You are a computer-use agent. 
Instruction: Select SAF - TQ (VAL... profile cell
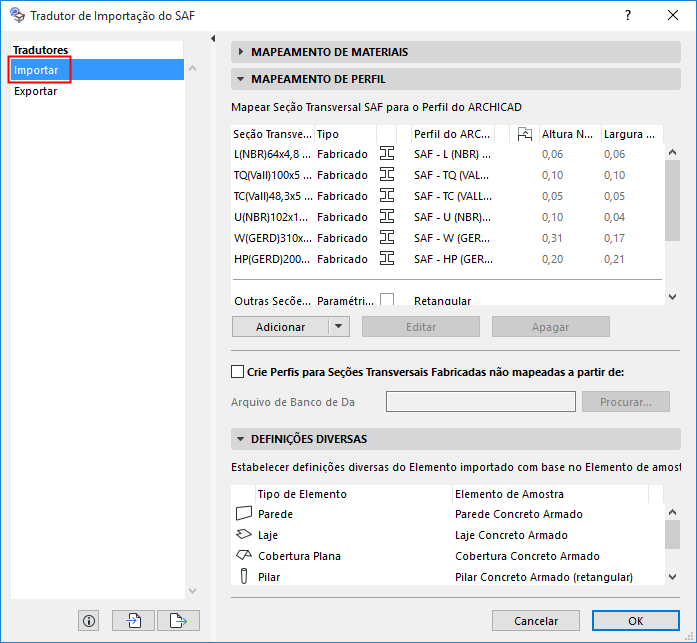tap(453, 175)
